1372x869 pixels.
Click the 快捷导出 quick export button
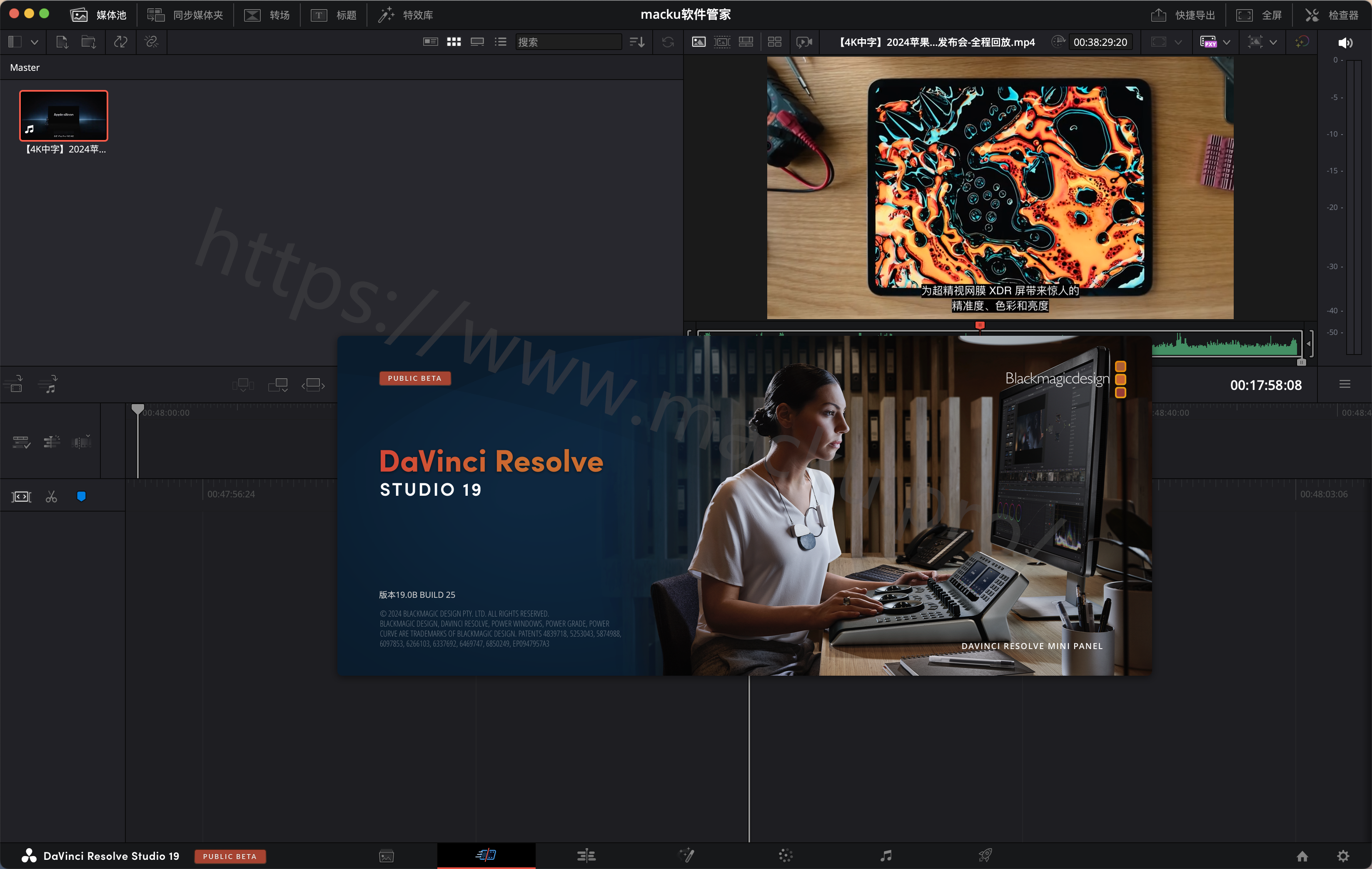pos(1183,15)
